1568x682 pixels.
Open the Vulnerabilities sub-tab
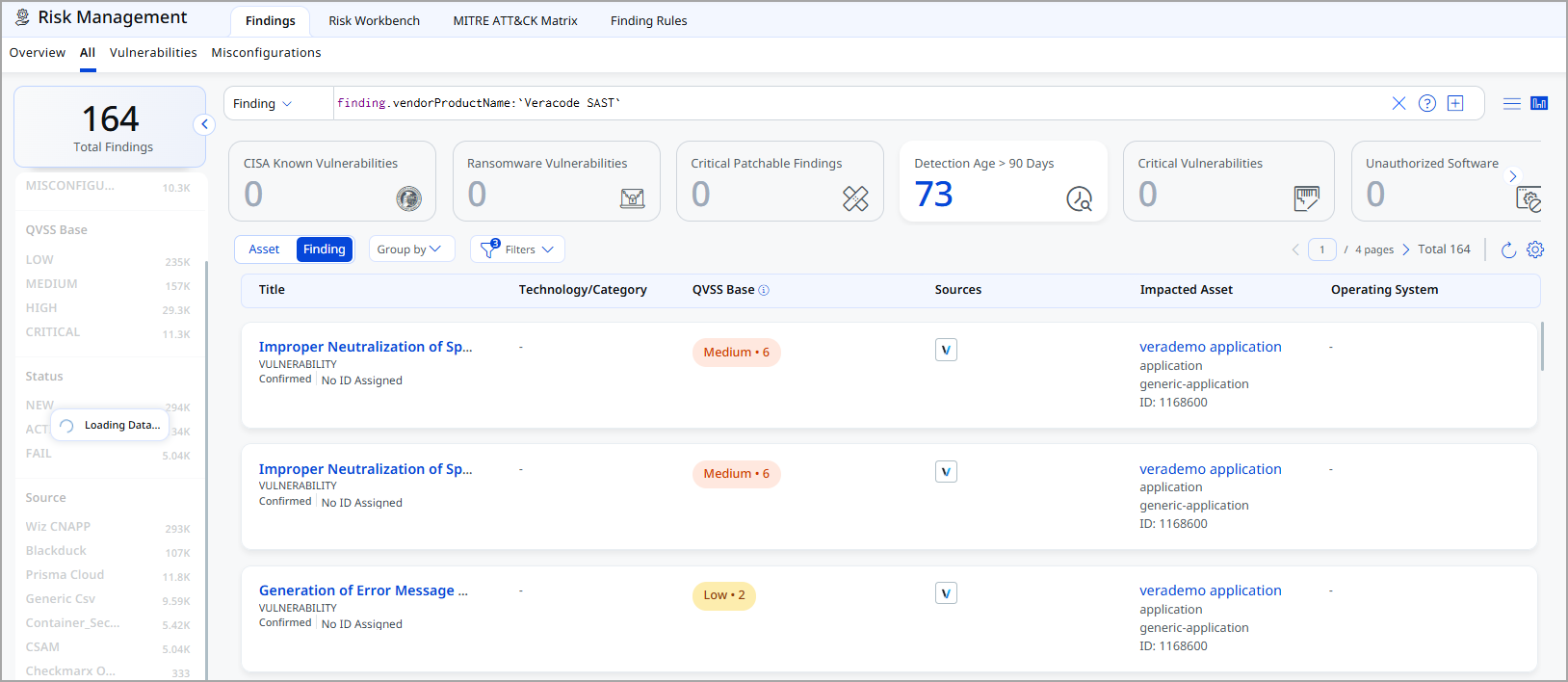(x=153, y=53)
